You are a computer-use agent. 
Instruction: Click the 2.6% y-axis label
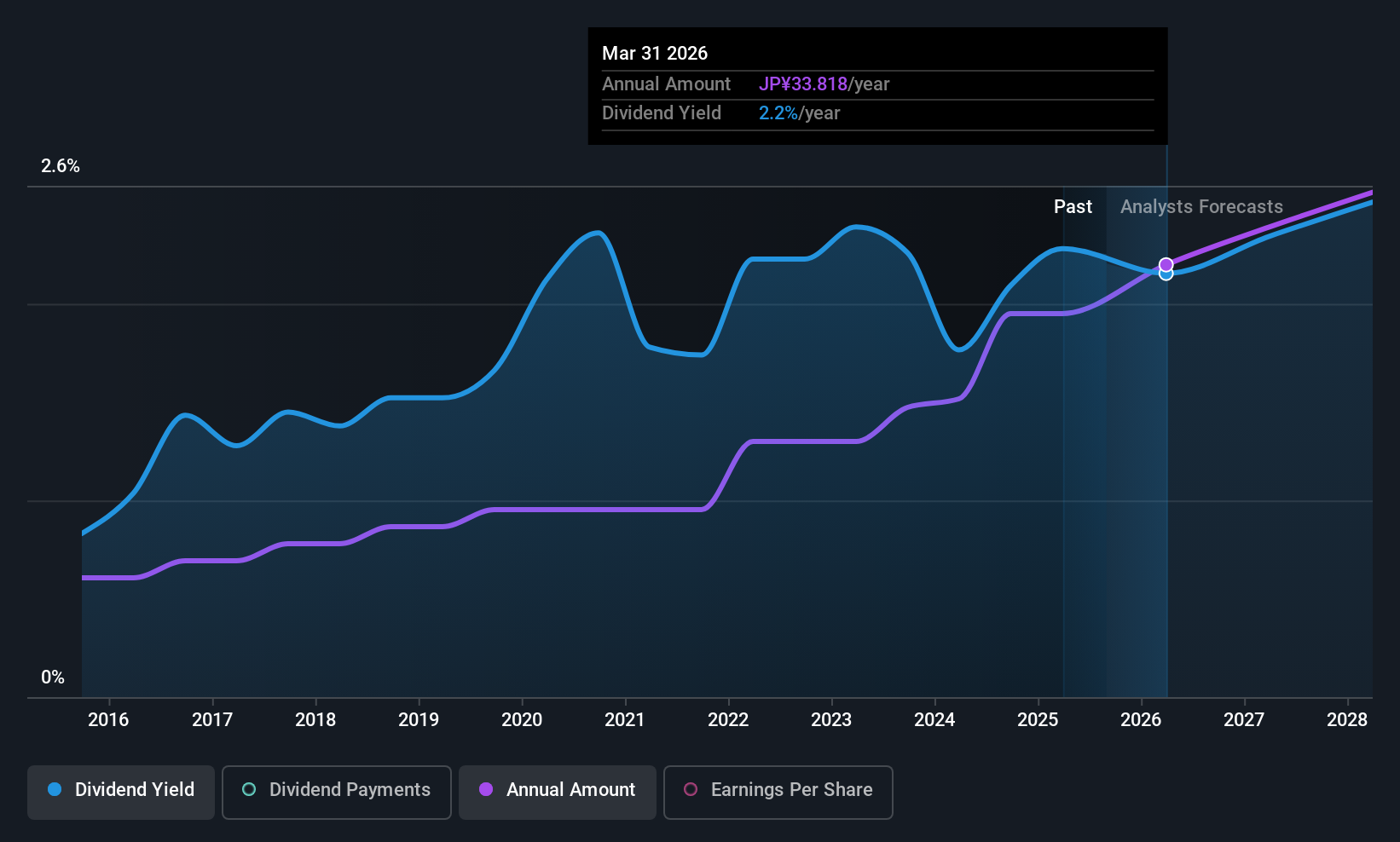pyautogui.click(x=61, y=166)
